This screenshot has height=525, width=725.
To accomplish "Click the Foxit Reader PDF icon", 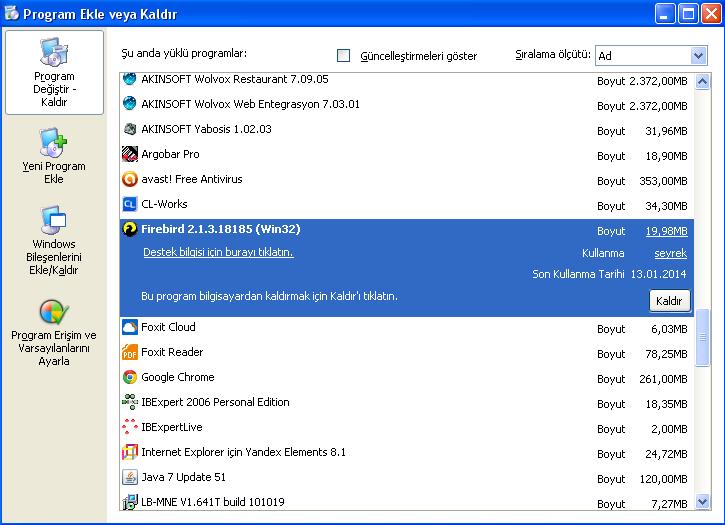I will pos(130,352).
